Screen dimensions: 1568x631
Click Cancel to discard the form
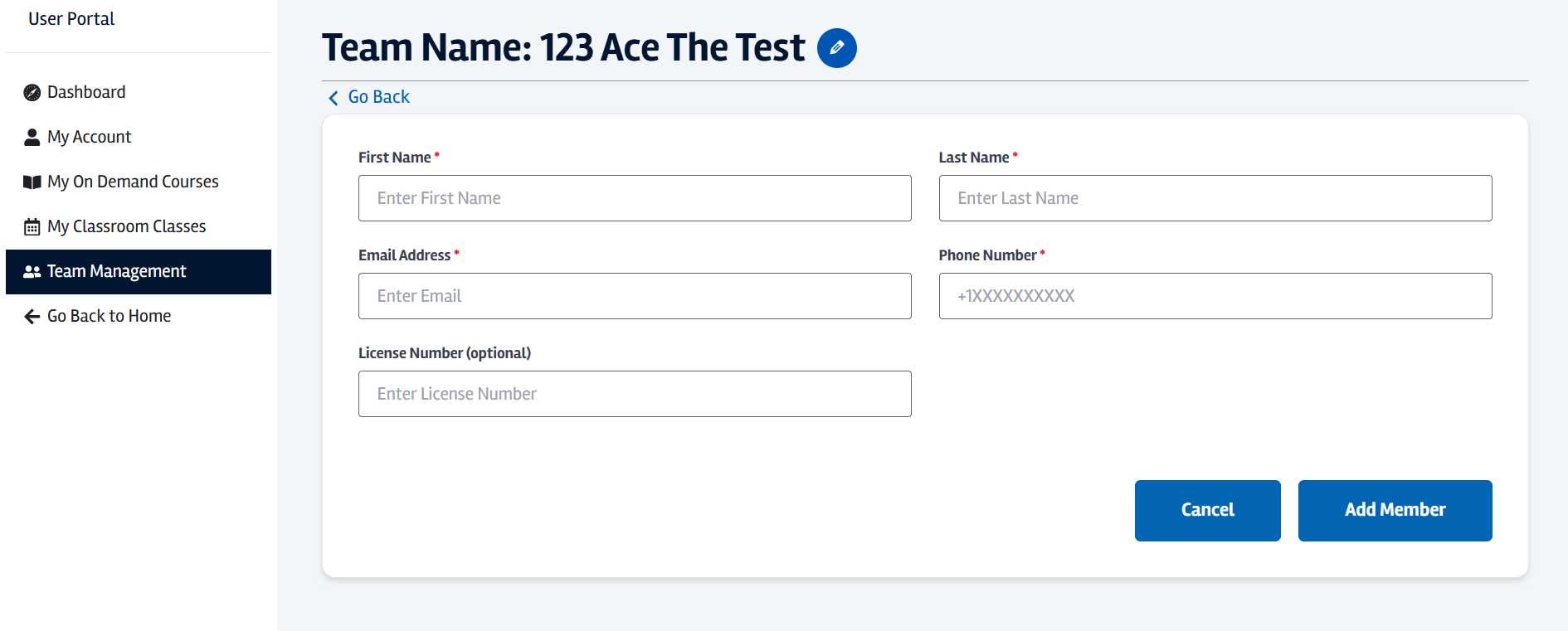(1207, 510)
